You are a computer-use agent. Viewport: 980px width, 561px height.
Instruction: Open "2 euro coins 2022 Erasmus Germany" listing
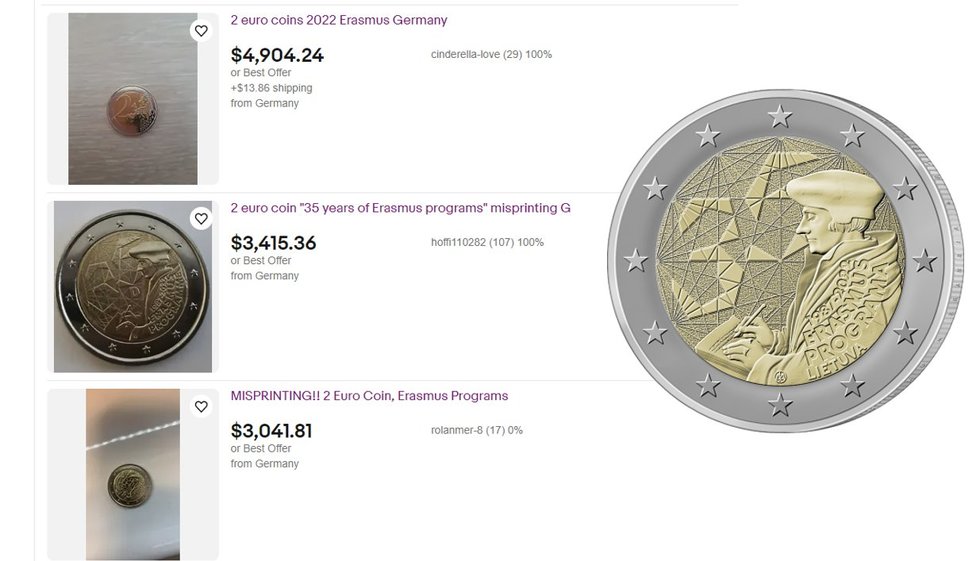338,20
